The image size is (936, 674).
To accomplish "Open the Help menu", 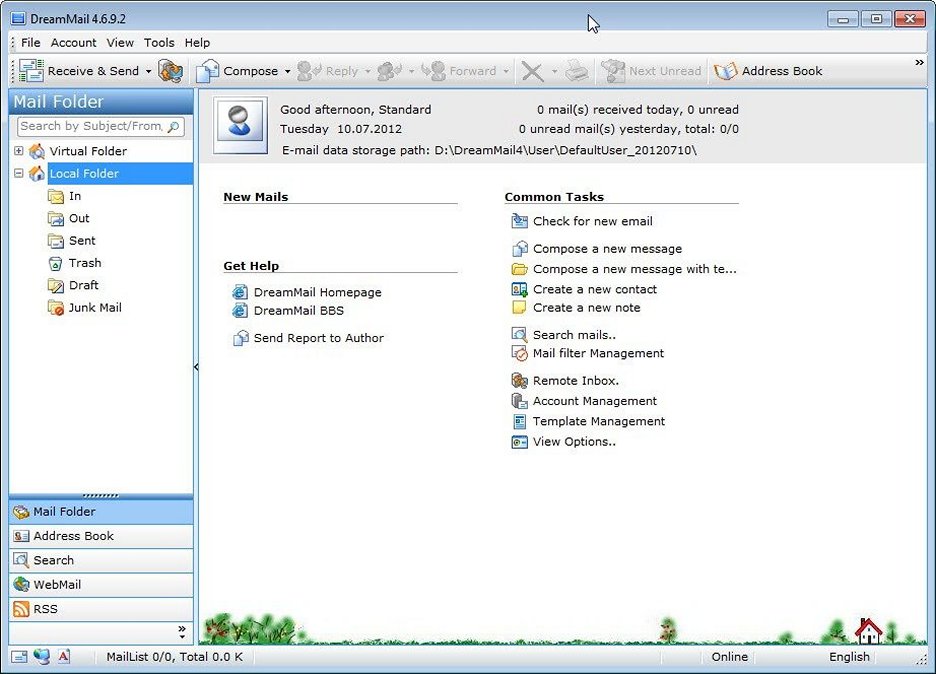I will point(197,43).
